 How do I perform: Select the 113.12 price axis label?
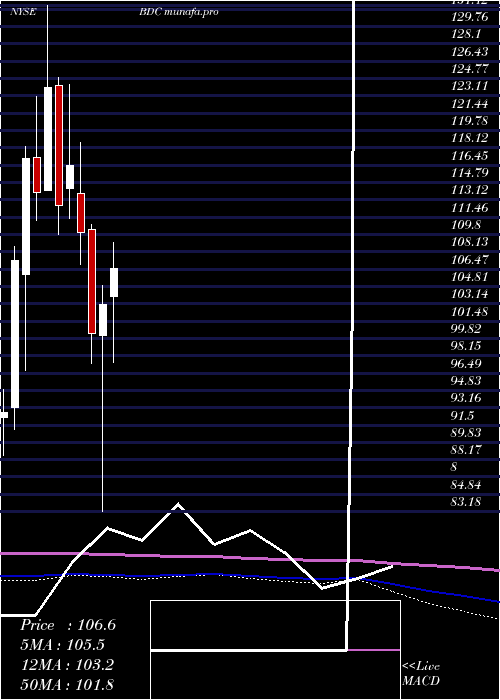(x=469, y=191)
